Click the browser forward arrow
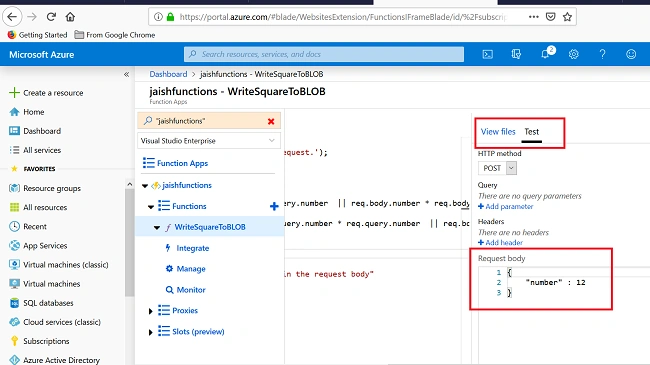The image size is (650, 365). point(32,17)
